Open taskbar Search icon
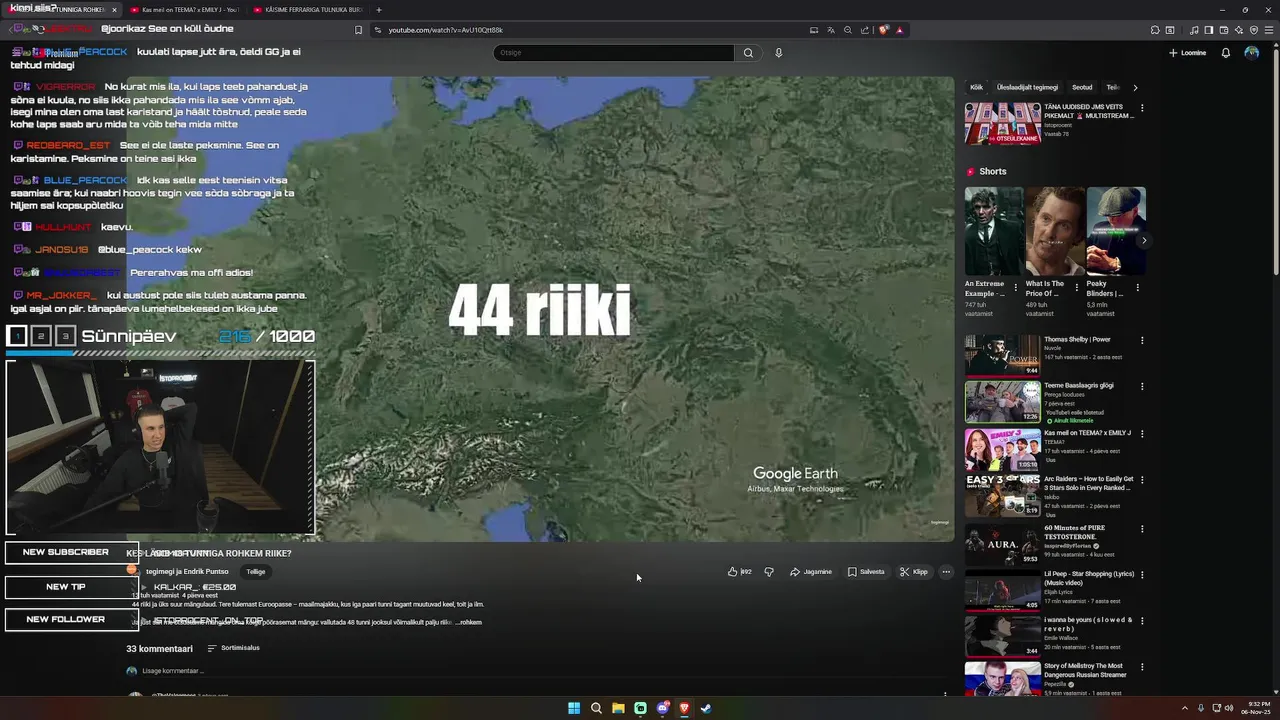1280x720 pixels. point(596,708)
